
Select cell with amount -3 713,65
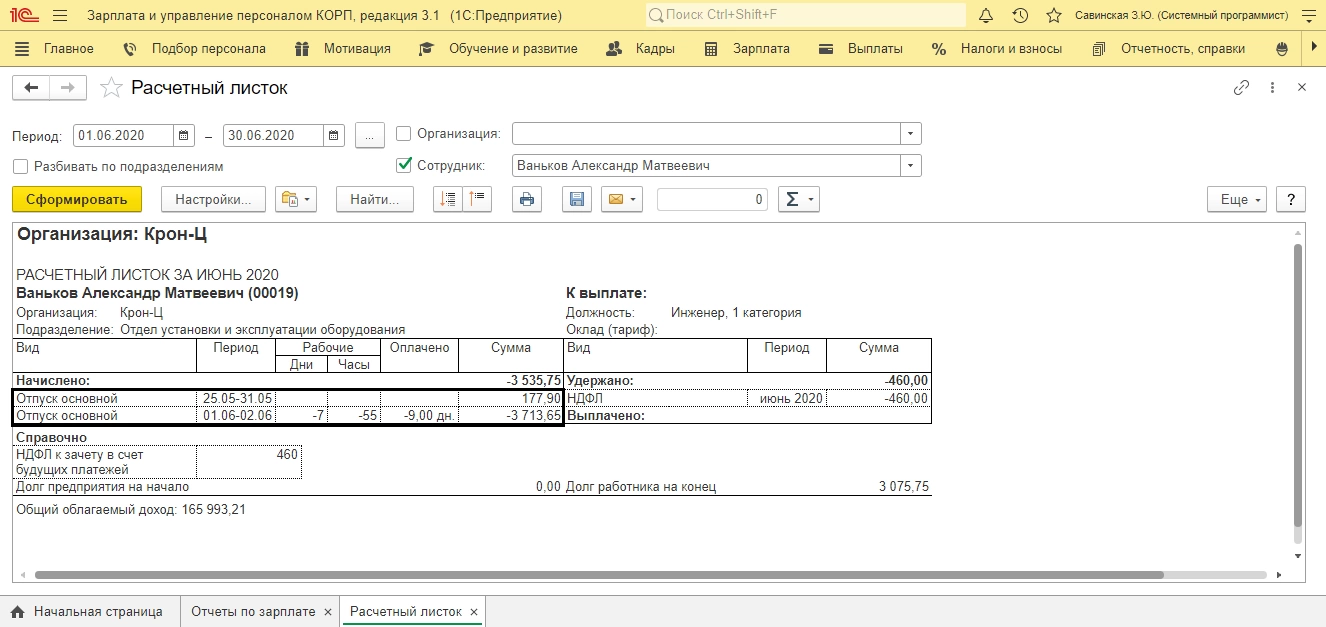pos(511,415)
